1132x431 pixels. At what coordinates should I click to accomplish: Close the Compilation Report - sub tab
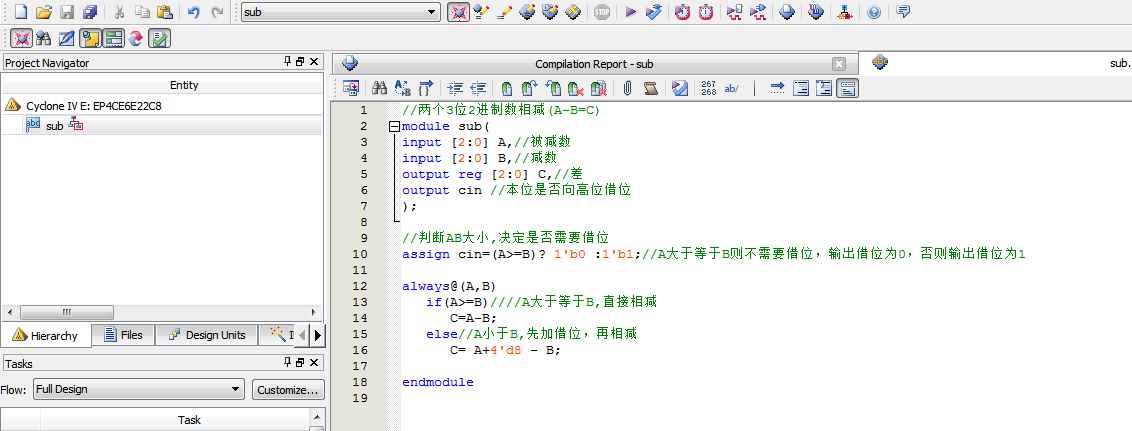838,64
